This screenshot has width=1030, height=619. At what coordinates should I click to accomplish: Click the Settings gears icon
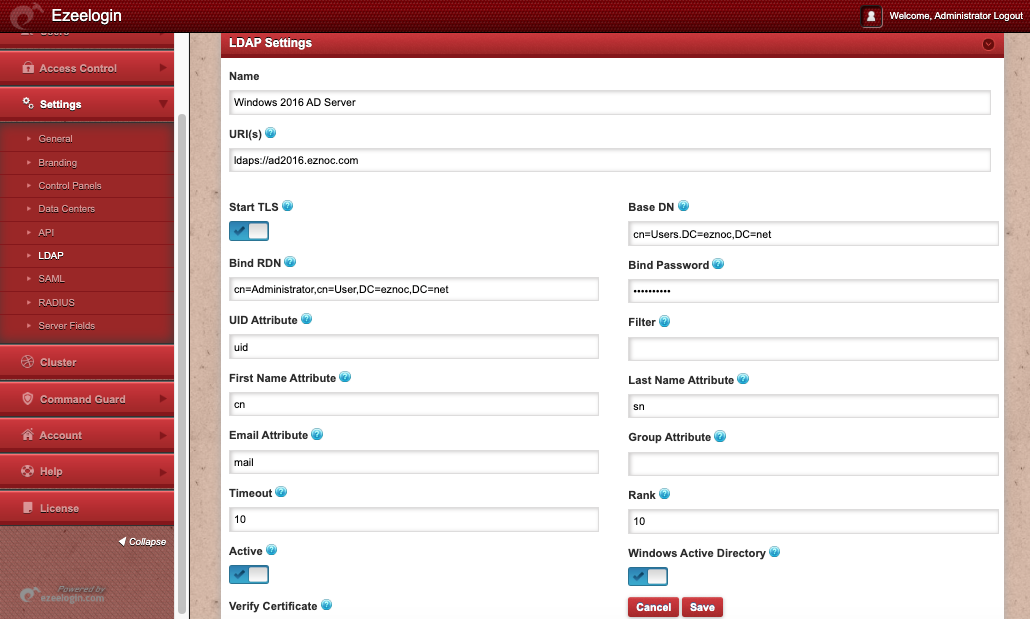click(x=28, y=103)
